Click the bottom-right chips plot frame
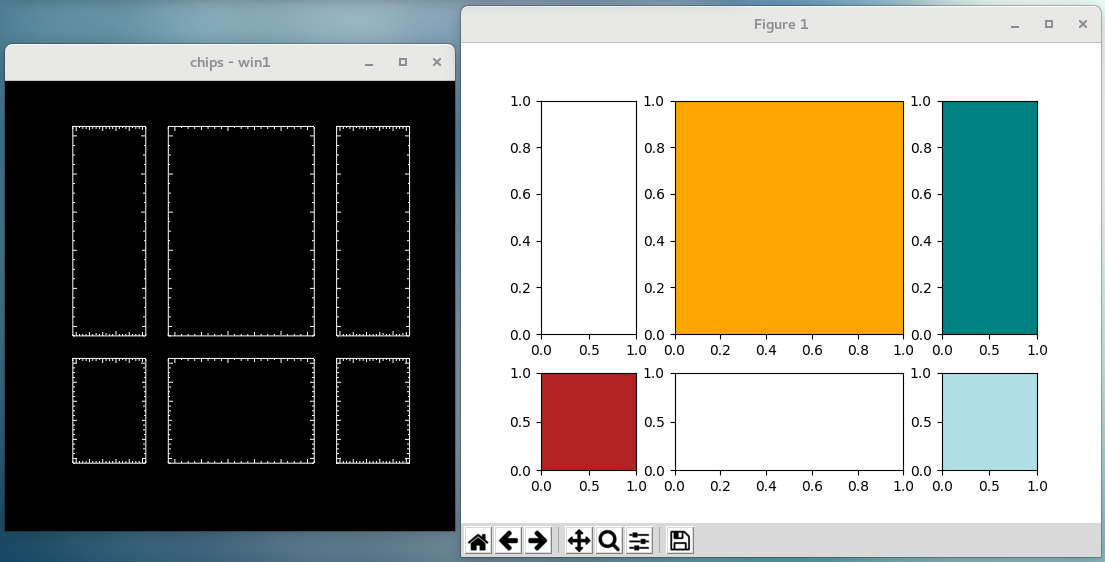Screen dimensions: 1105x562 373,411
